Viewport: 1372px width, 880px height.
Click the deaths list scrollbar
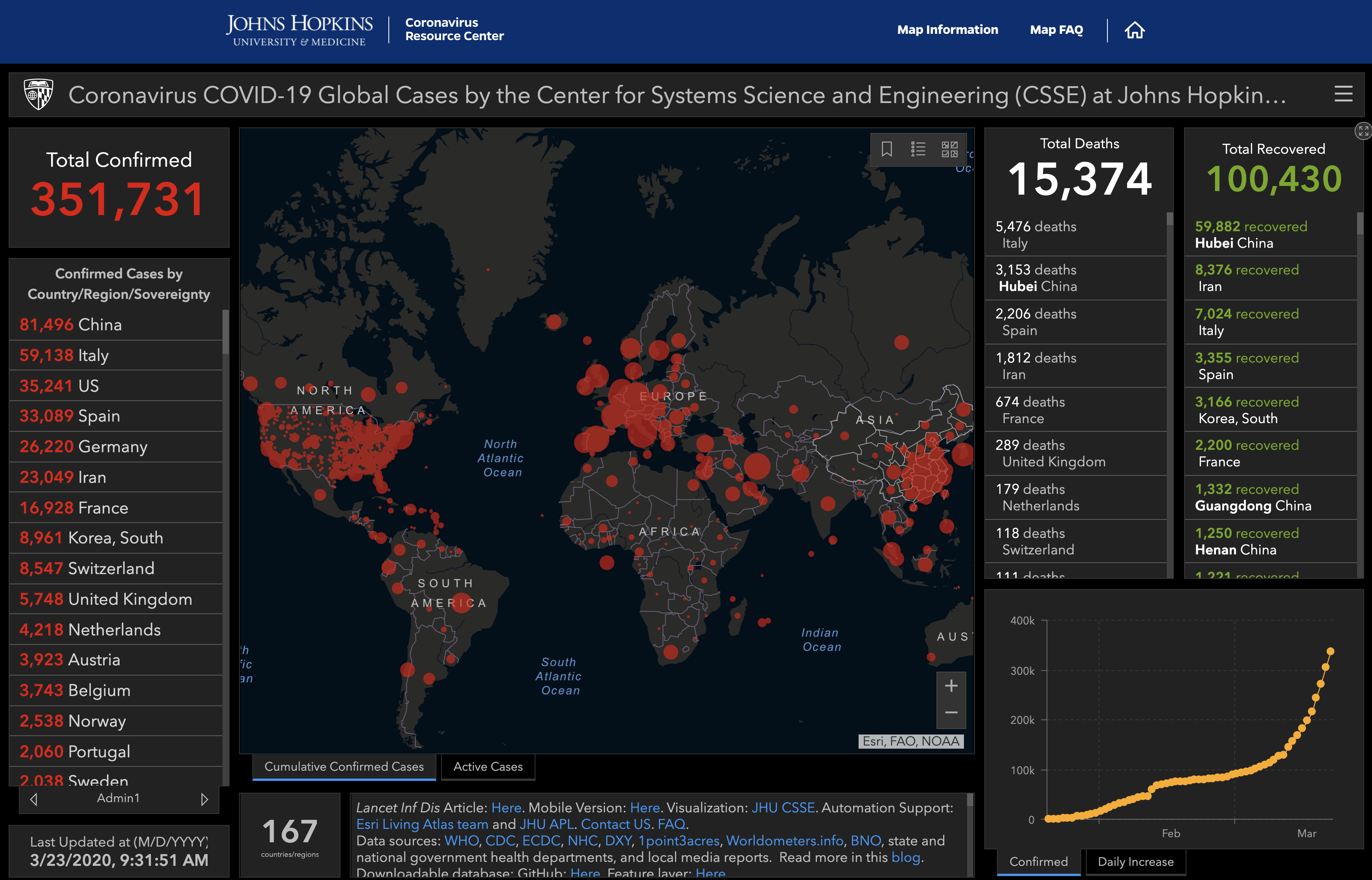pos(1169,219)
